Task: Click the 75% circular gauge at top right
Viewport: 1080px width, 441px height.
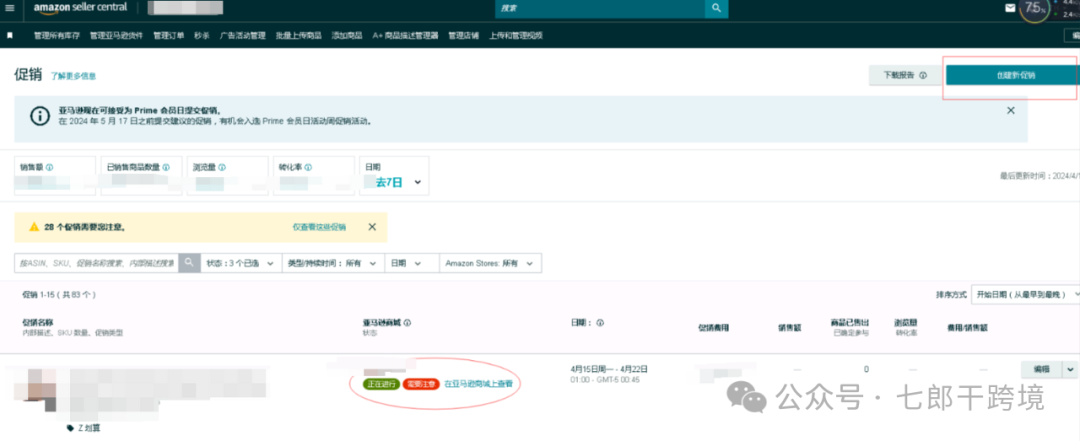Action: 1035,9
